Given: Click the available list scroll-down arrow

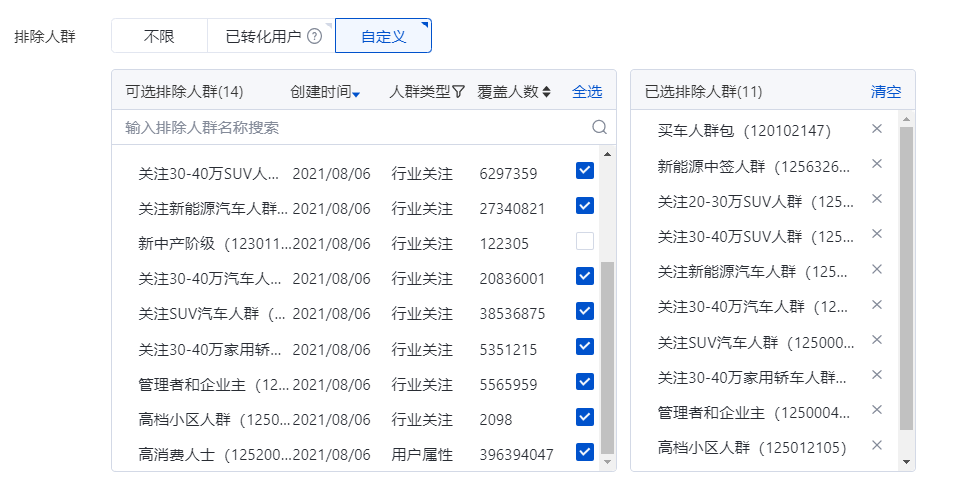Looking at the screenshot, I should point(607,463).
